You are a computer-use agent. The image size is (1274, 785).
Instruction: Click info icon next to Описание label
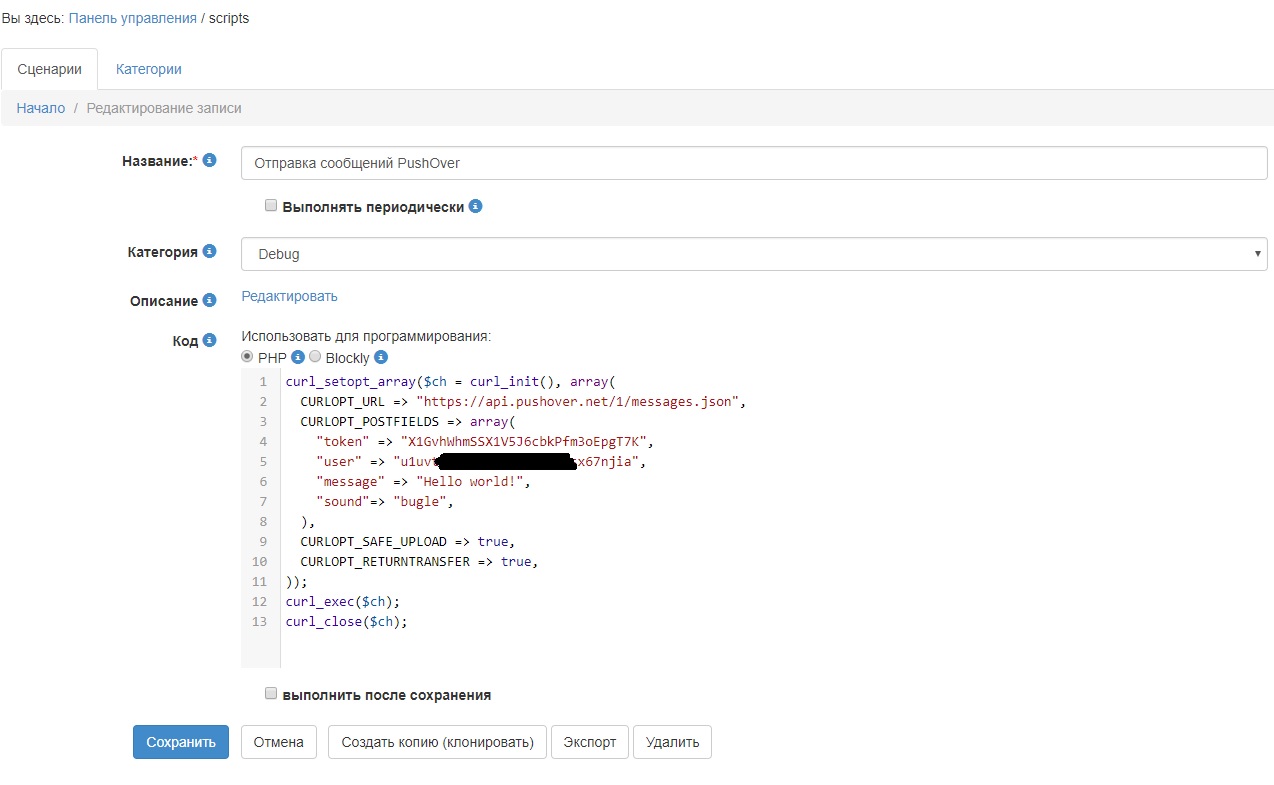click(210, 300)
